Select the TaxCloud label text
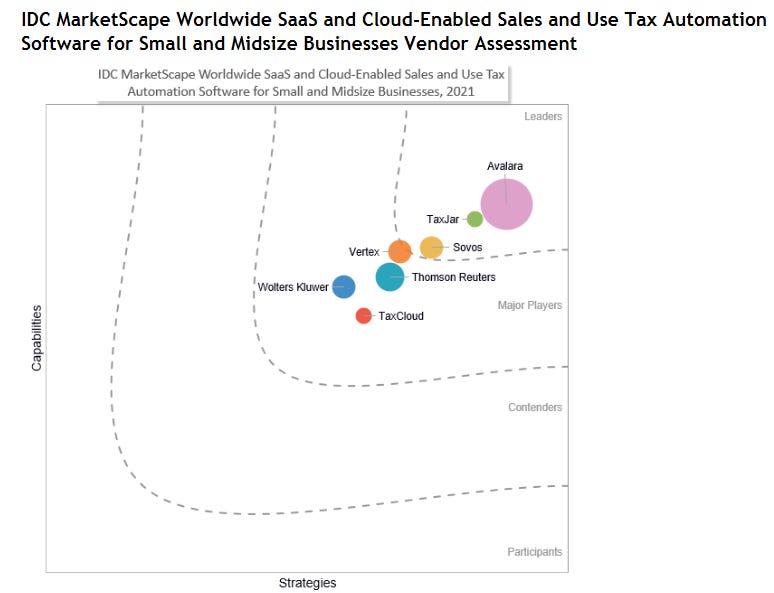 [401, 316]
